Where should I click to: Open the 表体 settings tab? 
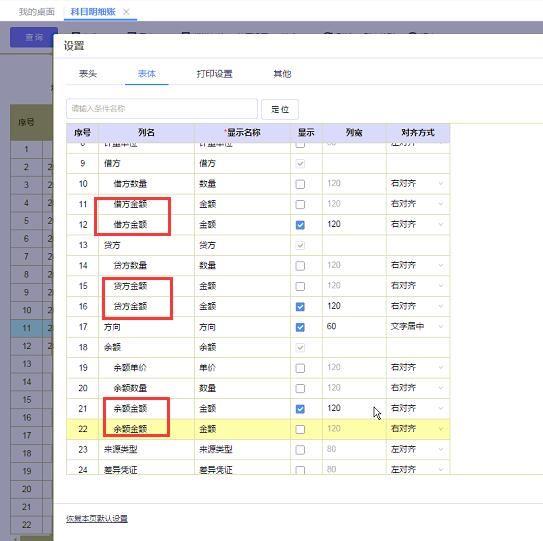(146, 74)
